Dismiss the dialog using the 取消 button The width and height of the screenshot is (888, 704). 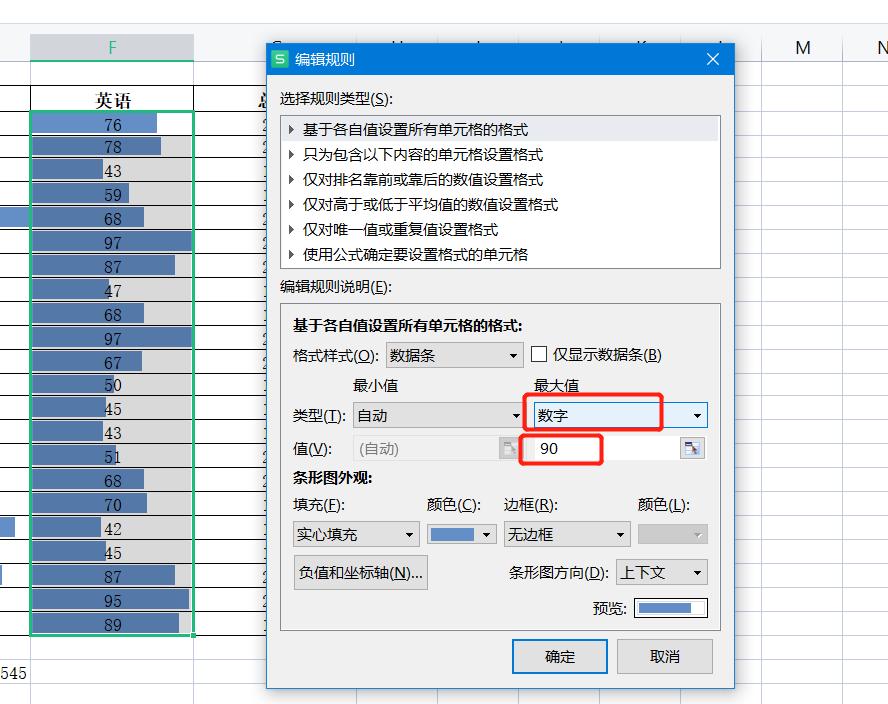(x=663, y=657)
